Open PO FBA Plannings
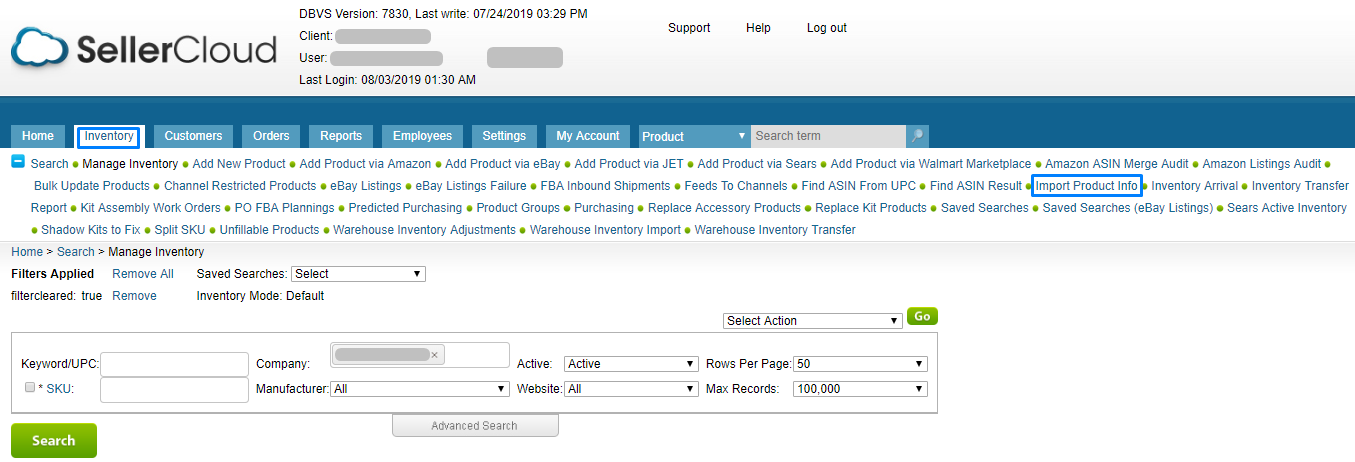Viewport: 1355px width, 462px height. tap(285, 208)
